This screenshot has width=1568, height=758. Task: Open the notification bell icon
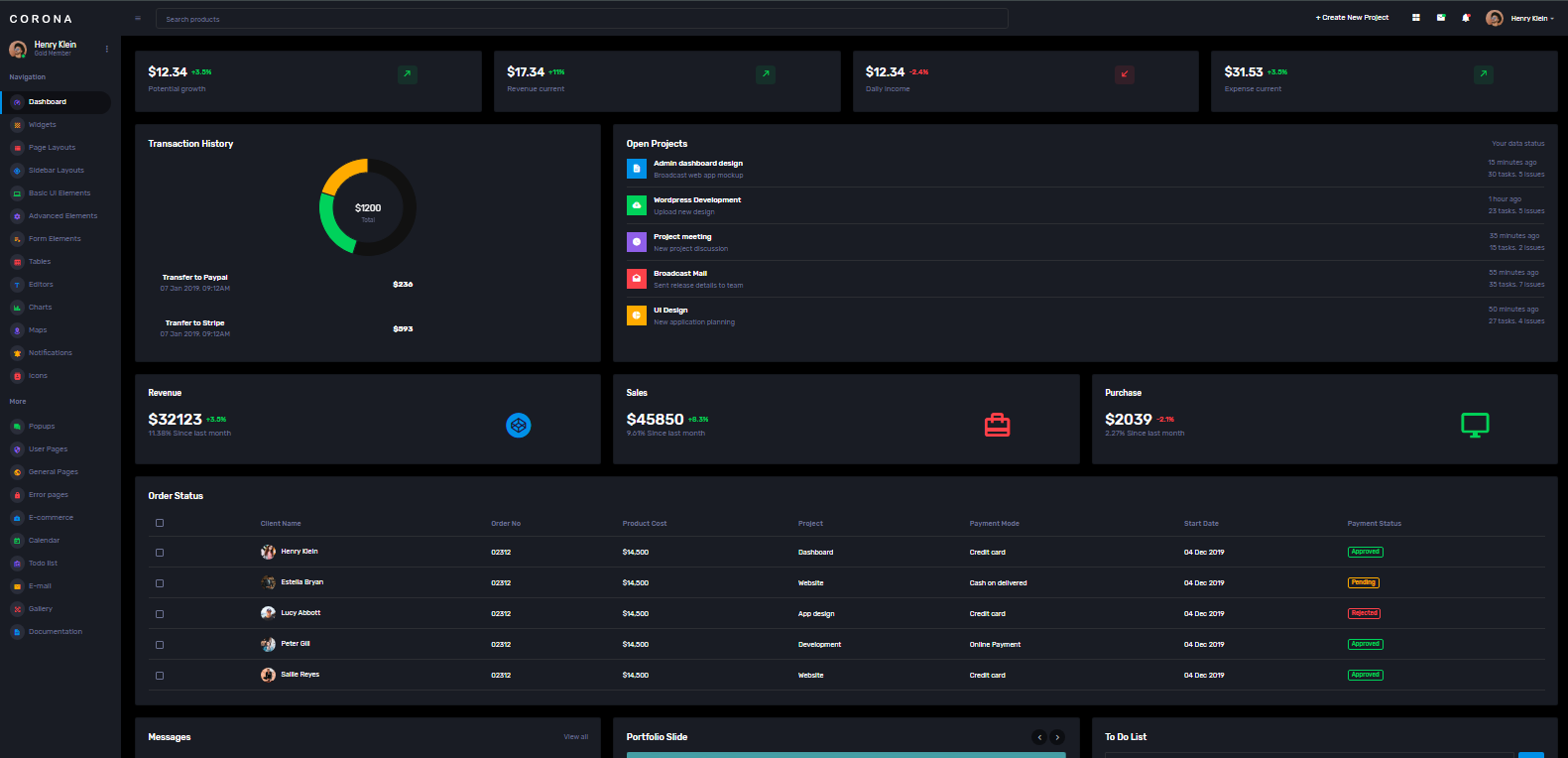(x=1466, y=18)
